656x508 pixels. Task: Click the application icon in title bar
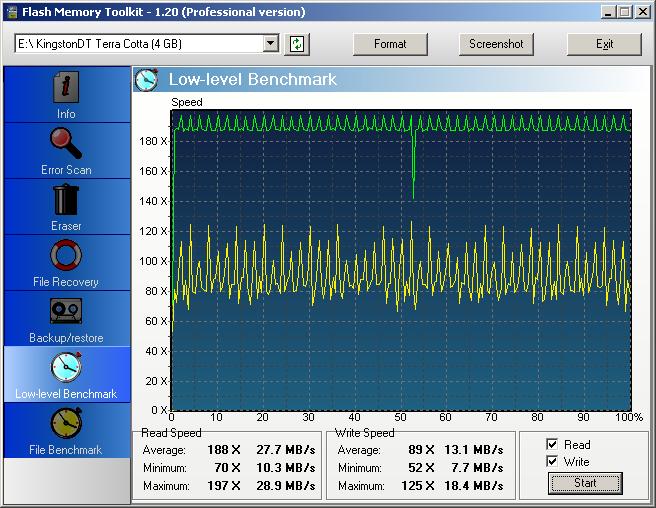tap(12, 12)
